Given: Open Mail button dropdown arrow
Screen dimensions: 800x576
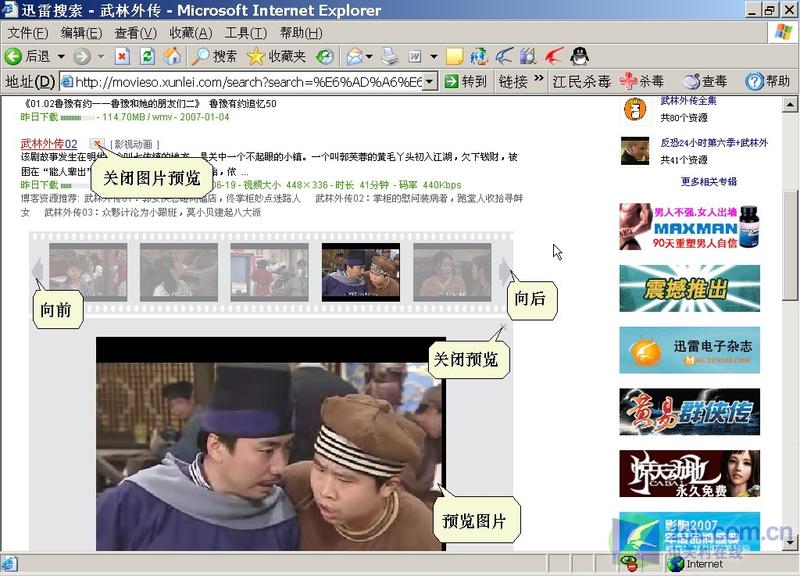Looking at the screenshot, I should point(369,56).
